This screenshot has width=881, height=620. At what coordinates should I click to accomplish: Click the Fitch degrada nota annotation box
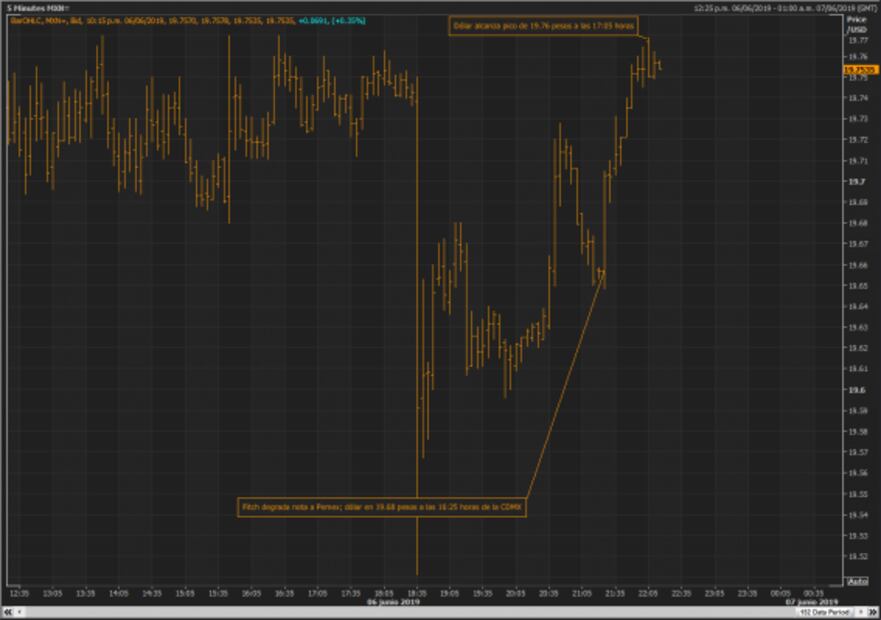pyautogui.click(x=383, y=505)
